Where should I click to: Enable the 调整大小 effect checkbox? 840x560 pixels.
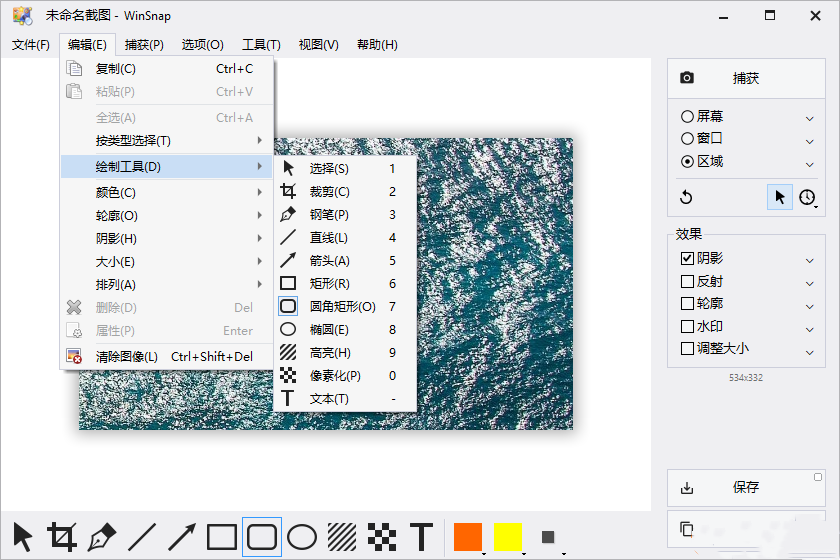[x=687, y=349]
